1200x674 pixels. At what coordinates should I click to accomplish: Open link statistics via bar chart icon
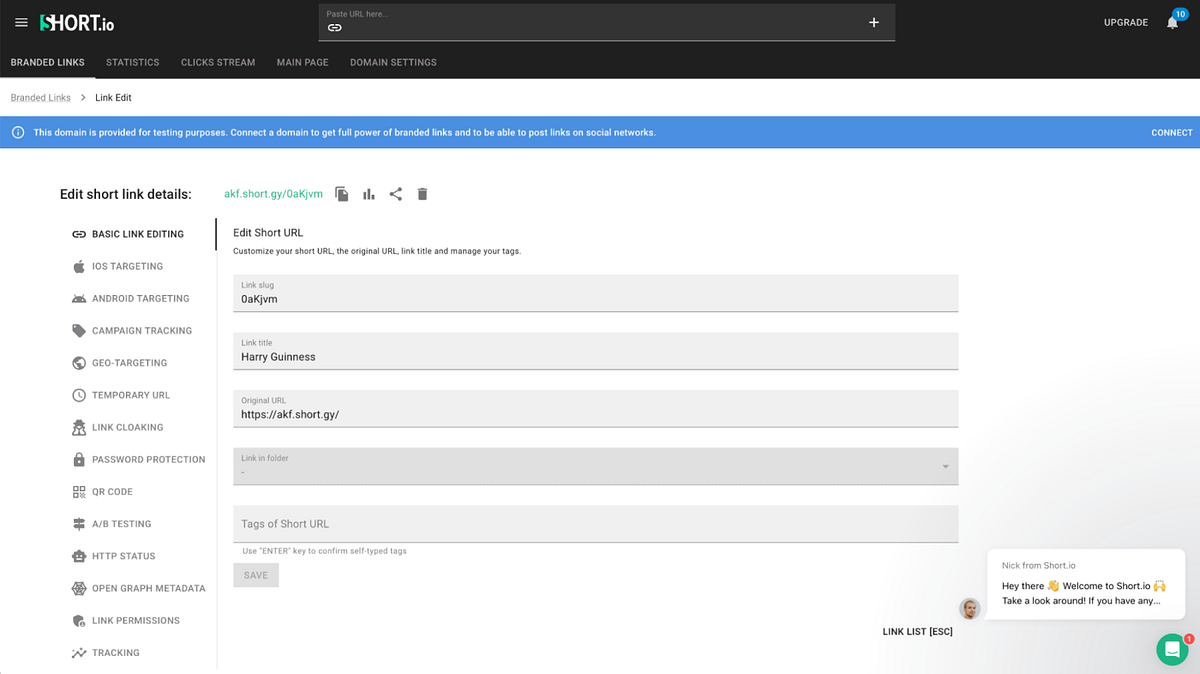368,193
